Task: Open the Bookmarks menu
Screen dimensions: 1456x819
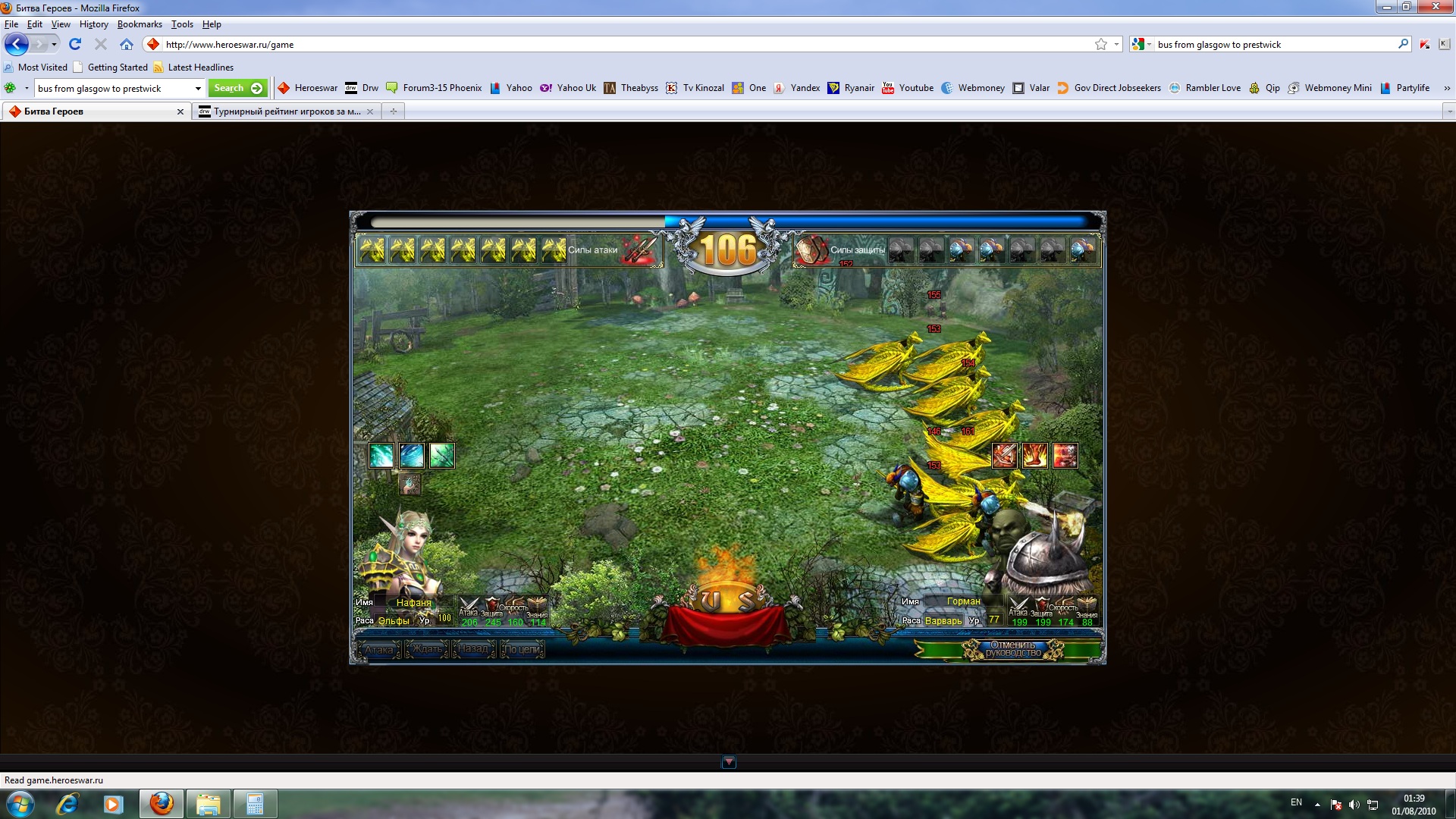Action: (x=140, y=24)
